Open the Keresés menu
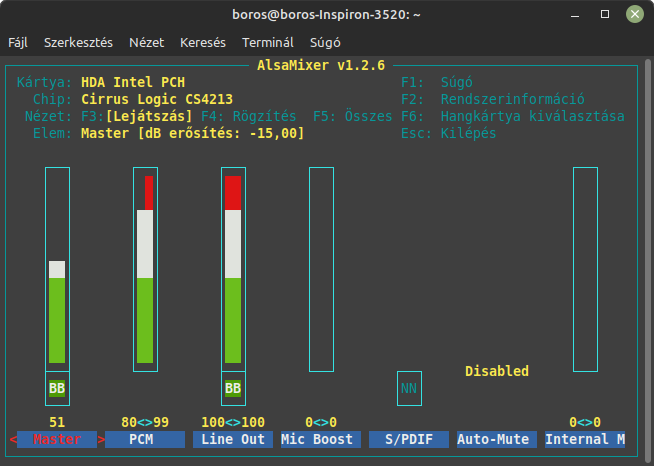Viewport: 654px width, 466px height. coord(203,43)
